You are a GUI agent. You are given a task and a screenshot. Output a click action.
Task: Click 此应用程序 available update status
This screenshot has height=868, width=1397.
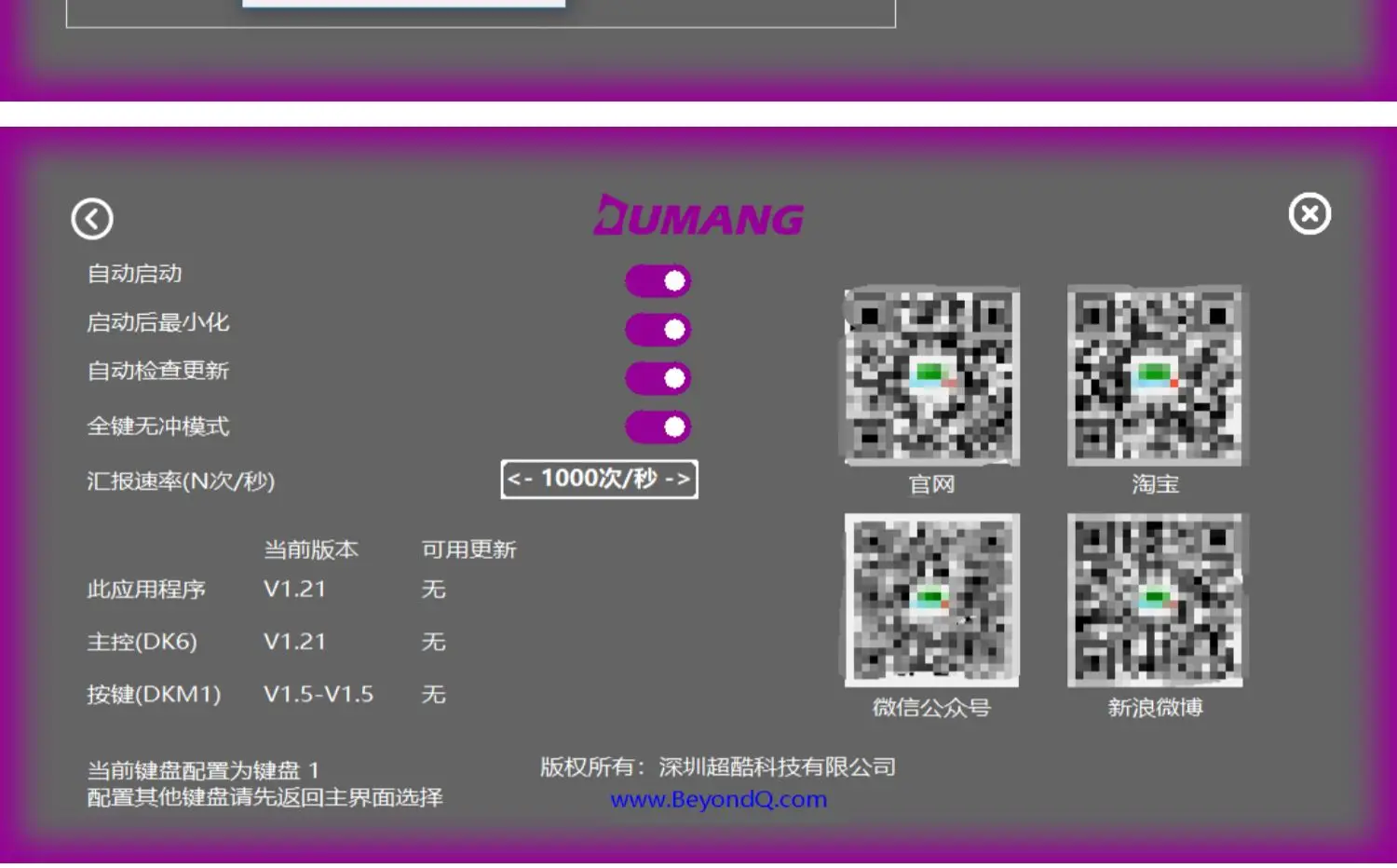[434, 590]
